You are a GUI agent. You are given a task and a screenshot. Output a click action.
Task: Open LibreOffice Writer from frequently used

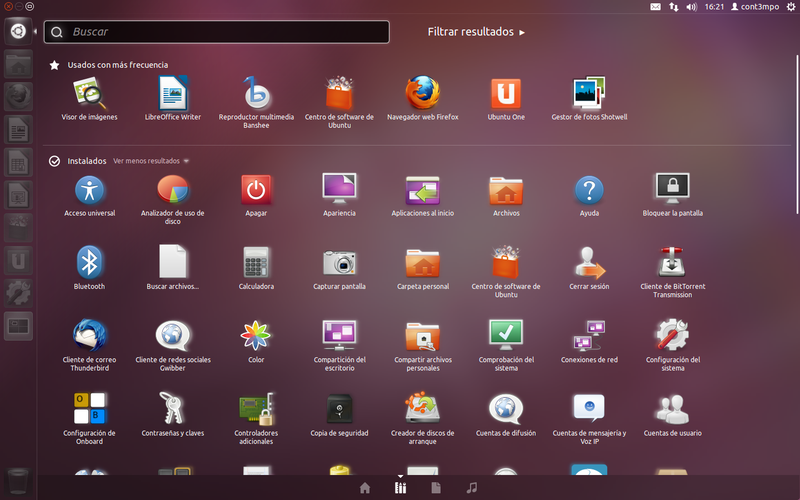(173, 94)
